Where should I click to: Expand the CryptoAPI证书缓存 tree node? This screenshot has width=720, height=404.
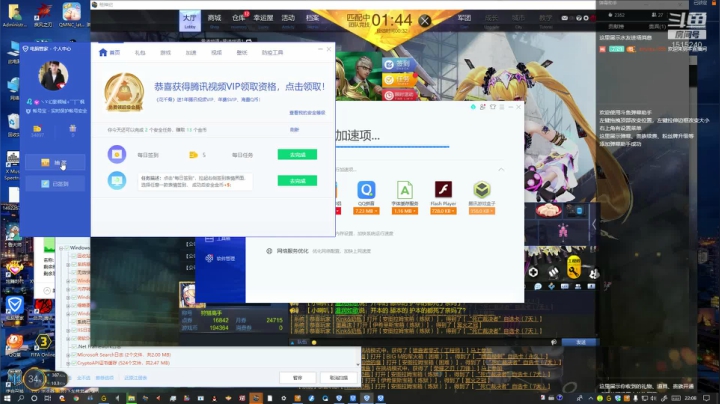pos(68,363)
